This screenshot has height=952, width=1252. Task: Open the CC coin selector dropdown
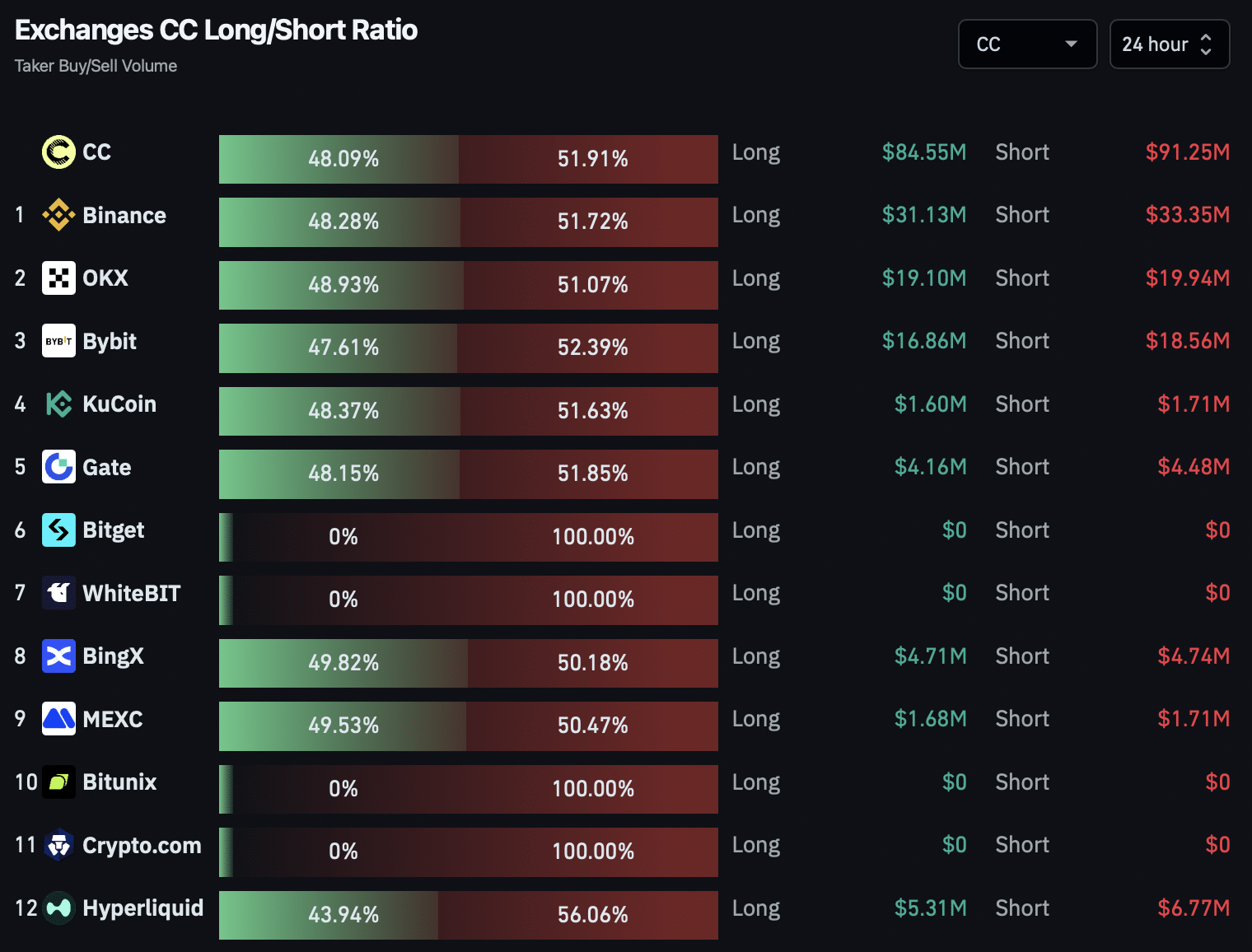coord(1027,44)
